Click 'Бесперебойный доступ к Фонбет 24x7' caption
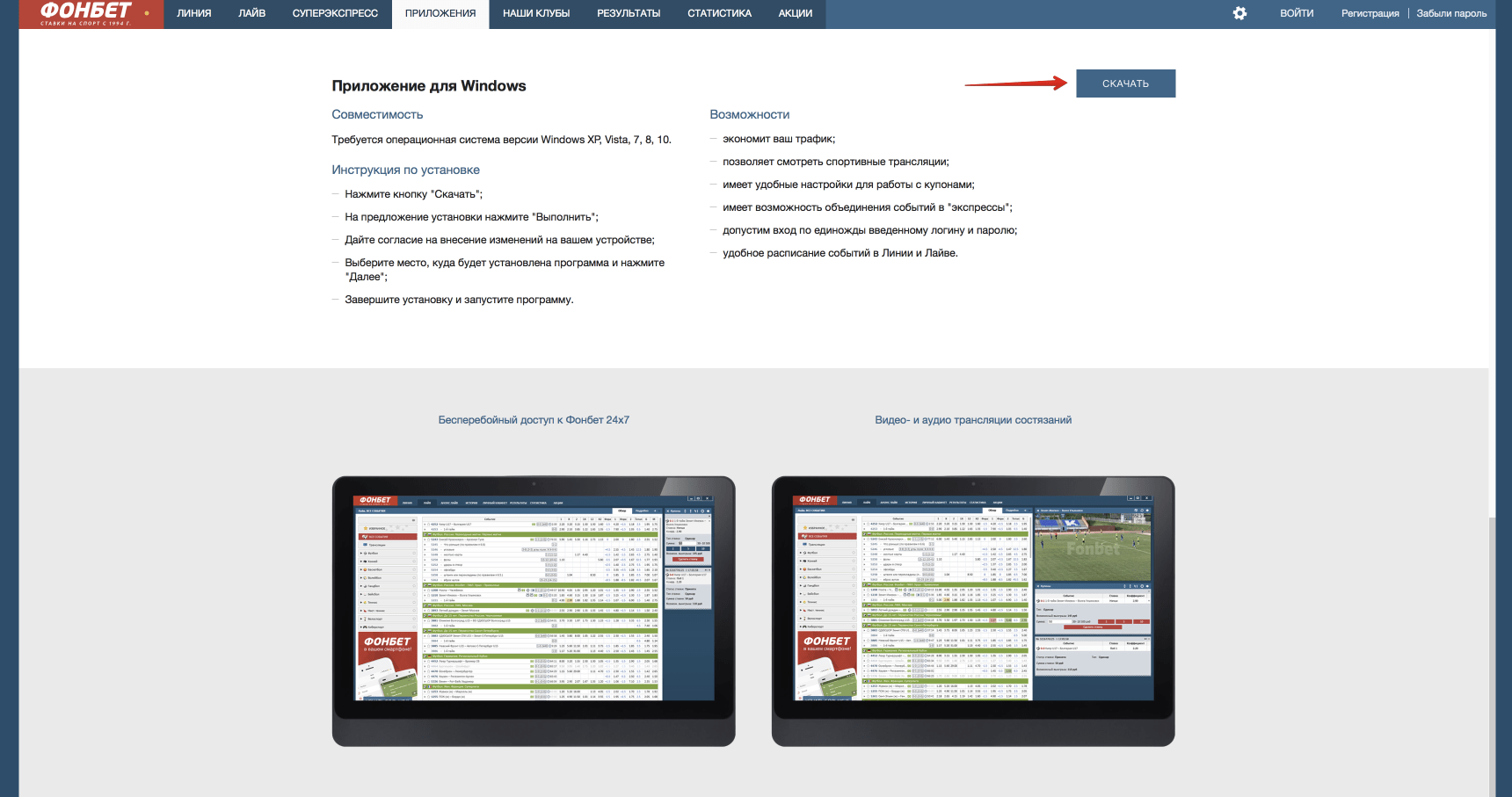Screen dimensions: 1512x797 pos(534,420)
